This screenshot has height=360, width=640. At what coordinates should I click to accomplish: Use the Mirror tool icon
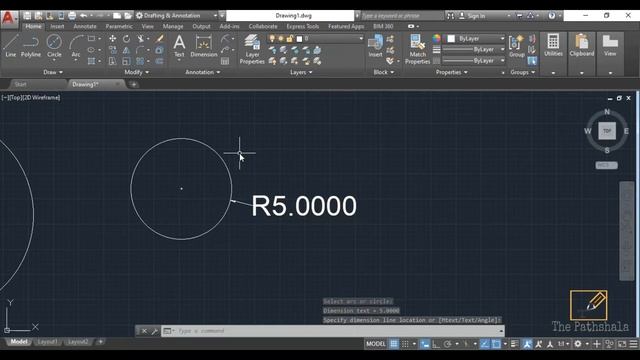pyautogui.click(x=127, y=50)
